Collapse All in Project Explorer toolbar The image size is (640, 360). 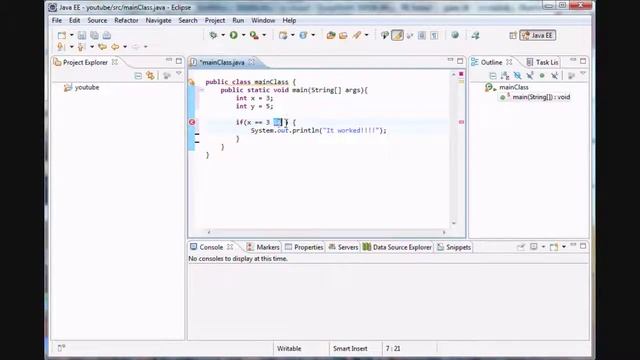[138, 76]
